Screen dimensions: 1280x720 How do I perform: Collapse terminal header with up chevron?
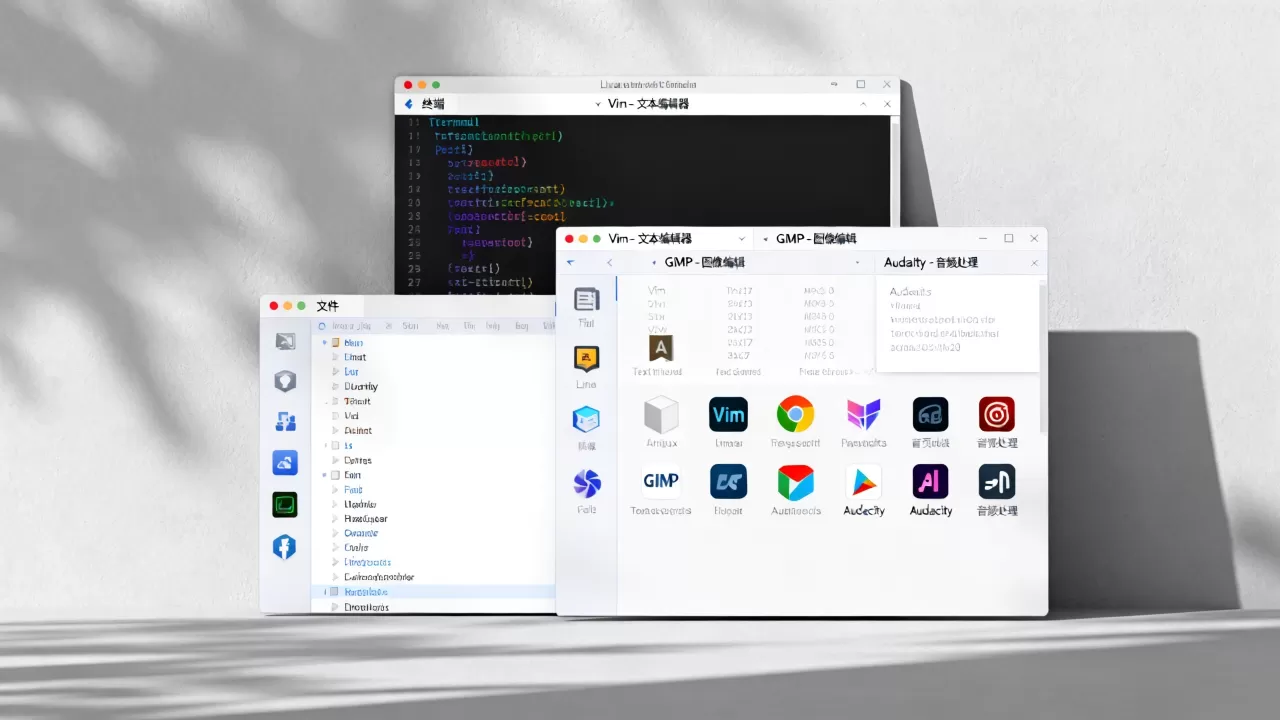(x=863, y=104)
